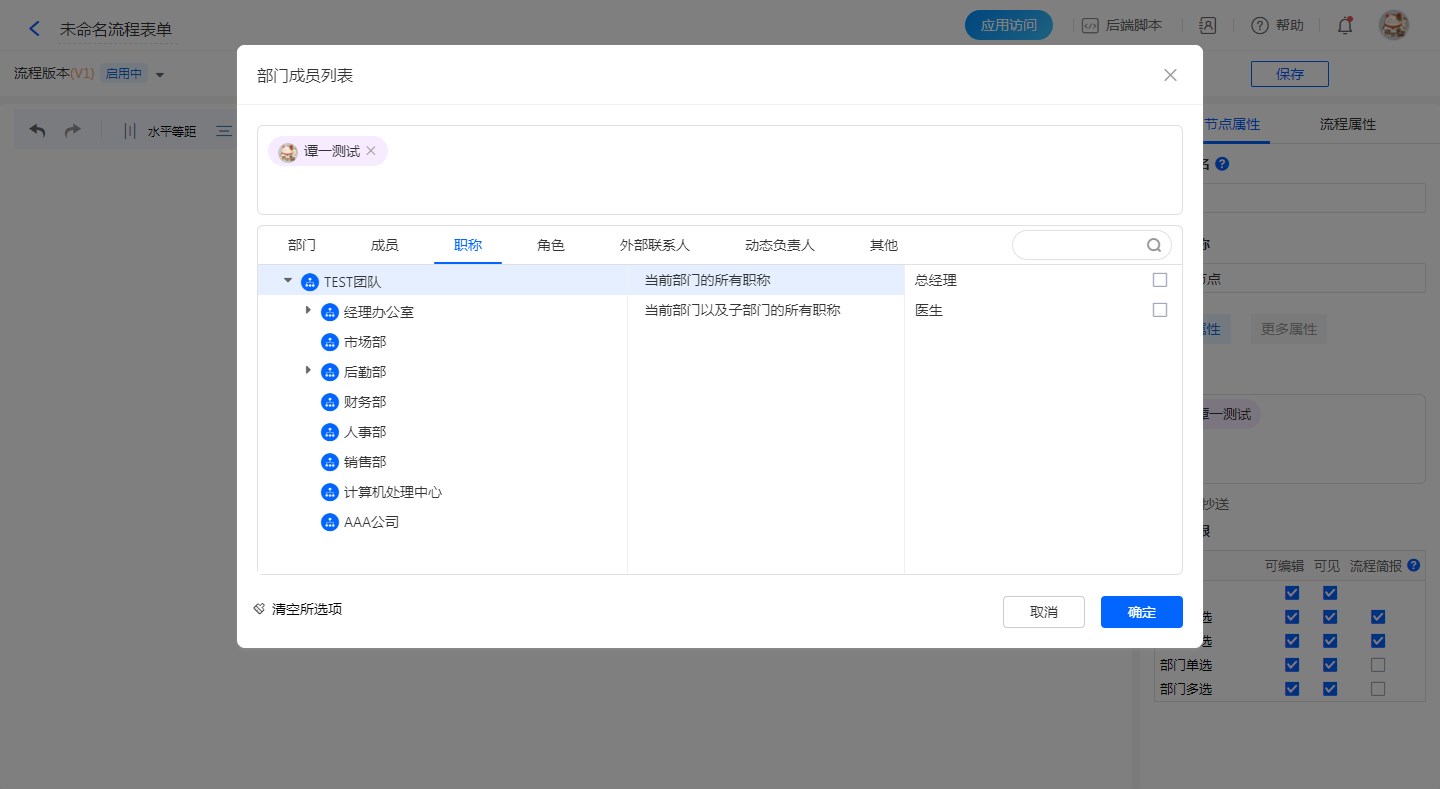Remove the 谭一测试 tag
Screen dimensions: 1440x789
point(371,151)
